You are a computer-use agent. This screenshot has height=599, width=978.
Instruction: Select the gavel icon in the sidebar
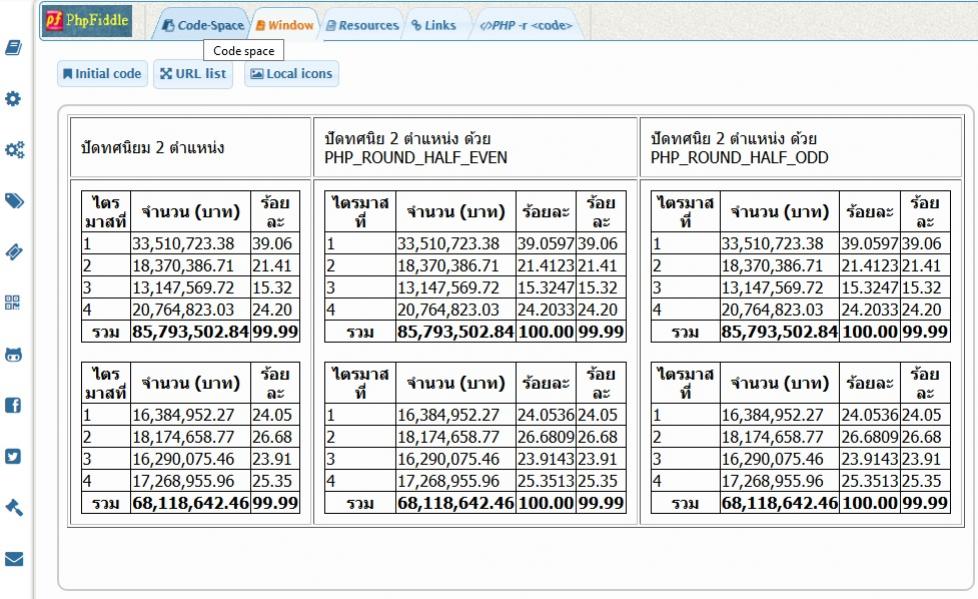[x=14, y=508]
